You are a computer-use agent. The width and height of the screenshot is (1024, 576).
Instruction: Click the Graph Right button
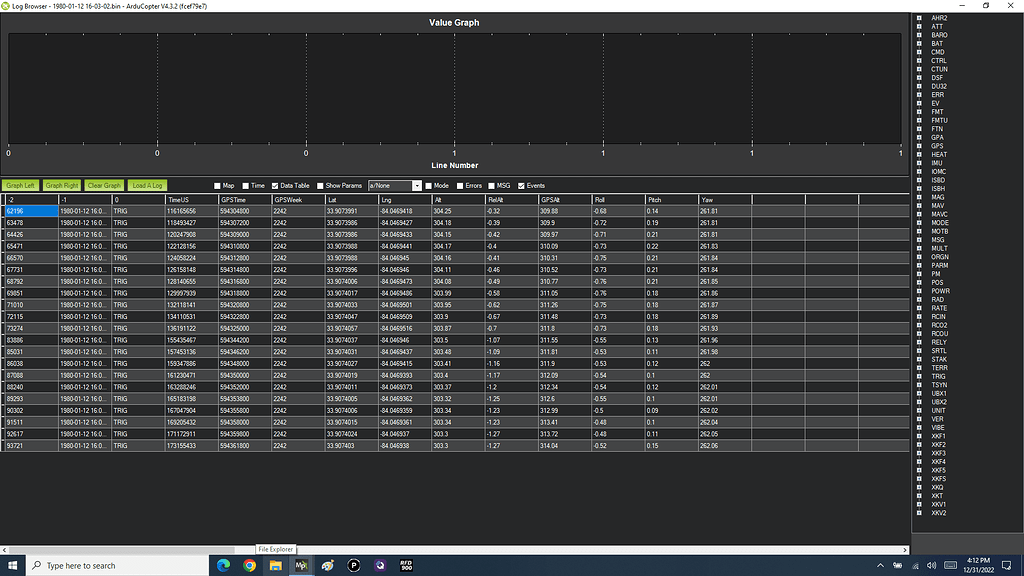click(x=62, y=185)
